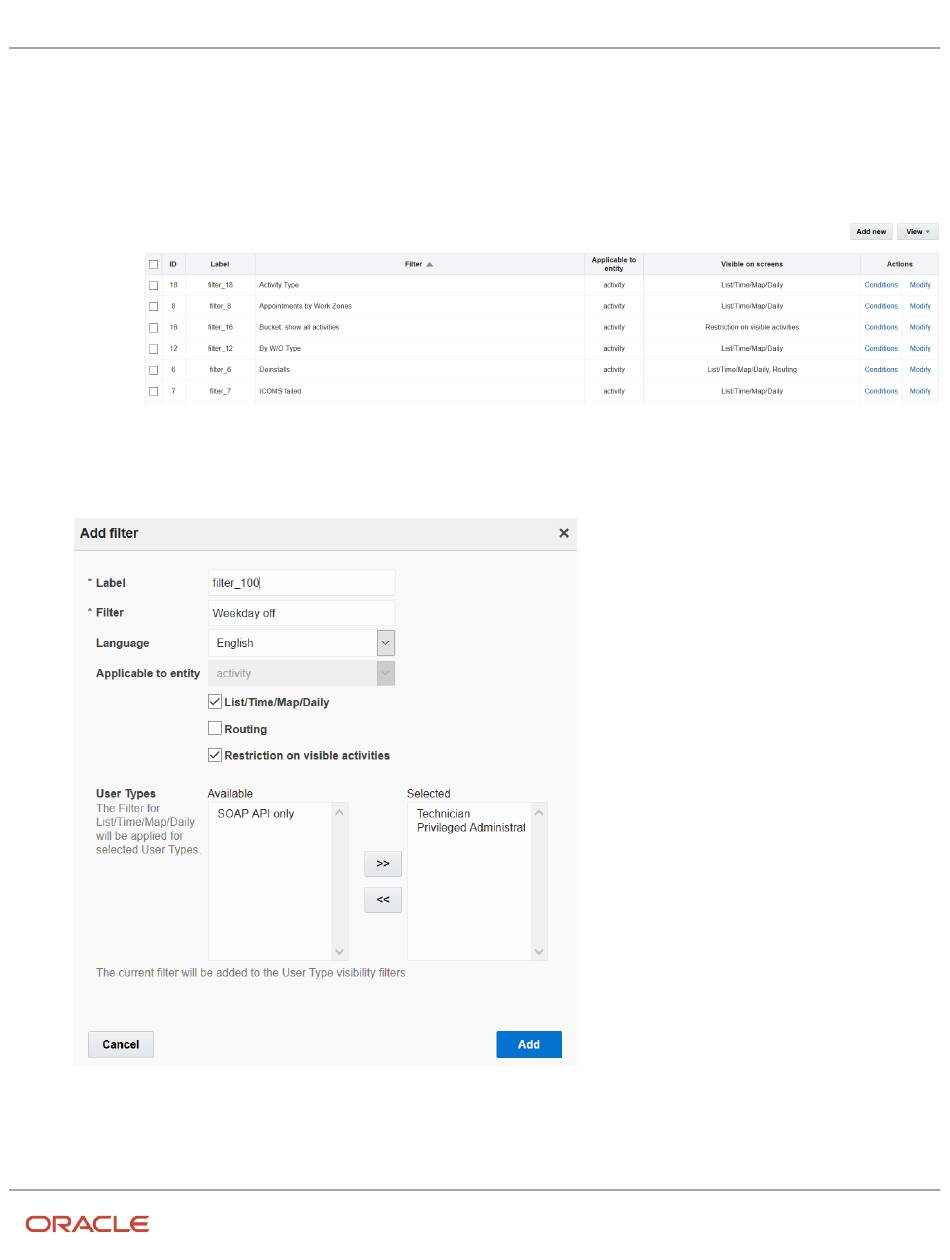Enable the Routing checkbox
The height and width of the screenshot is (1260, 950).
pyautogui.click(x=215, y=729)
